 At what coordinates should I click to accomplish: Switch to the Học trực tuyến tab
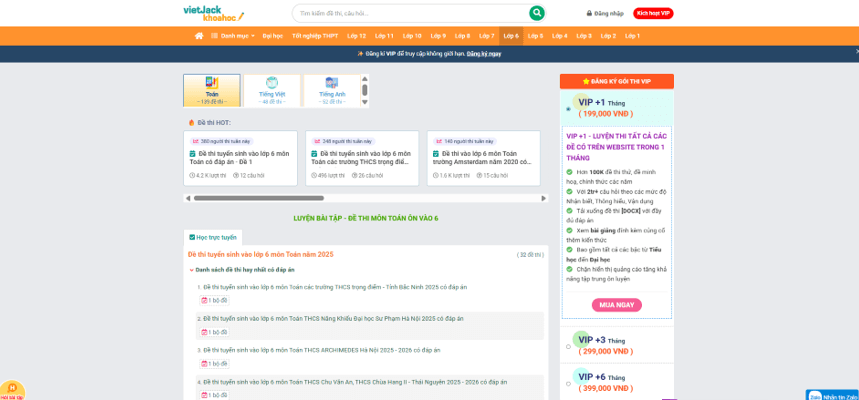tap(213, 237)
